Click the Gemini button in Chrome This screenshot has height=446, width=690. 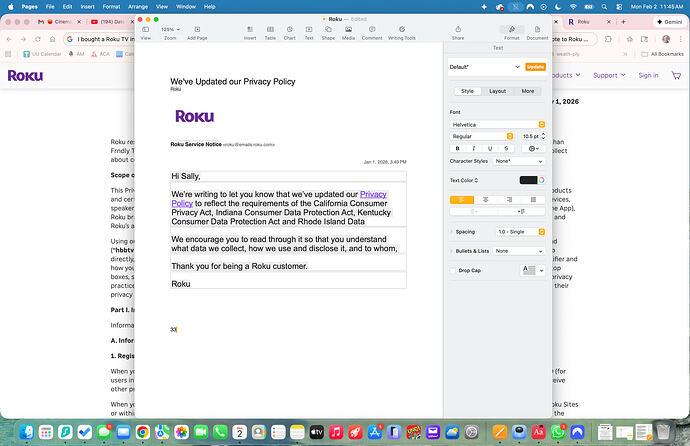click(x=670, y=22)
